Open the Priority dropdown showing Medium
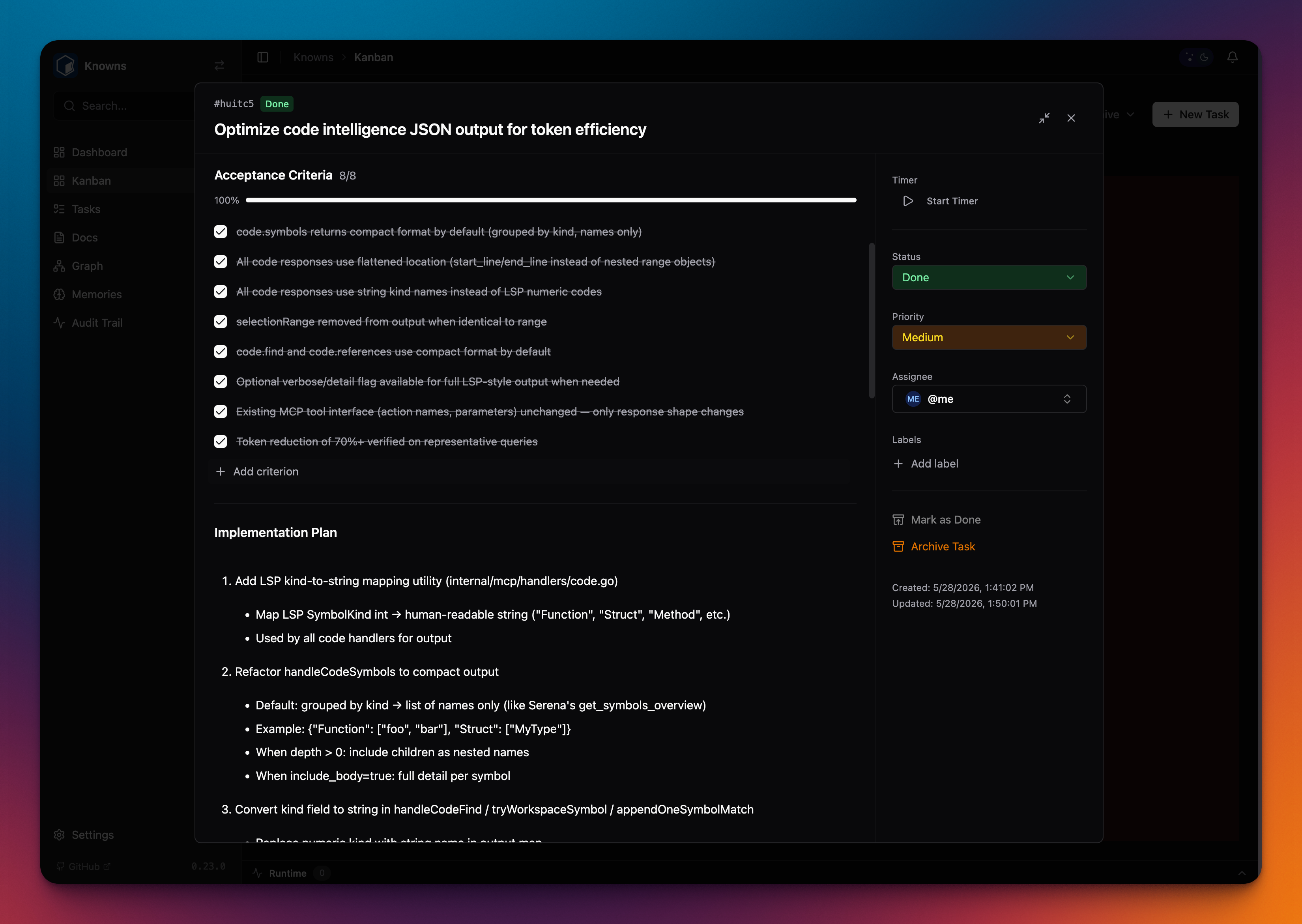 989,337
